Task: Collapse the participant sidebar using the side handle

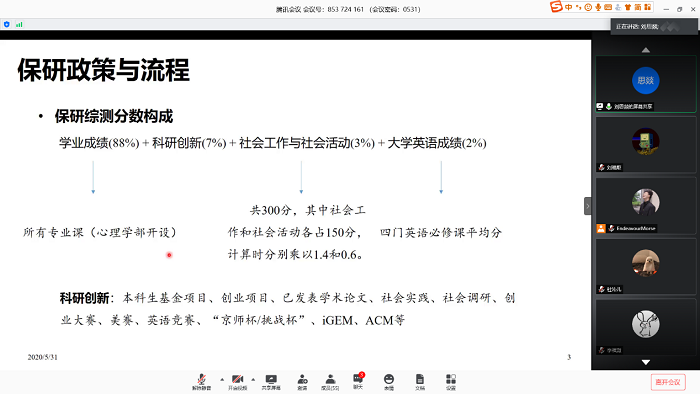Action: click(x=588, y=206)
